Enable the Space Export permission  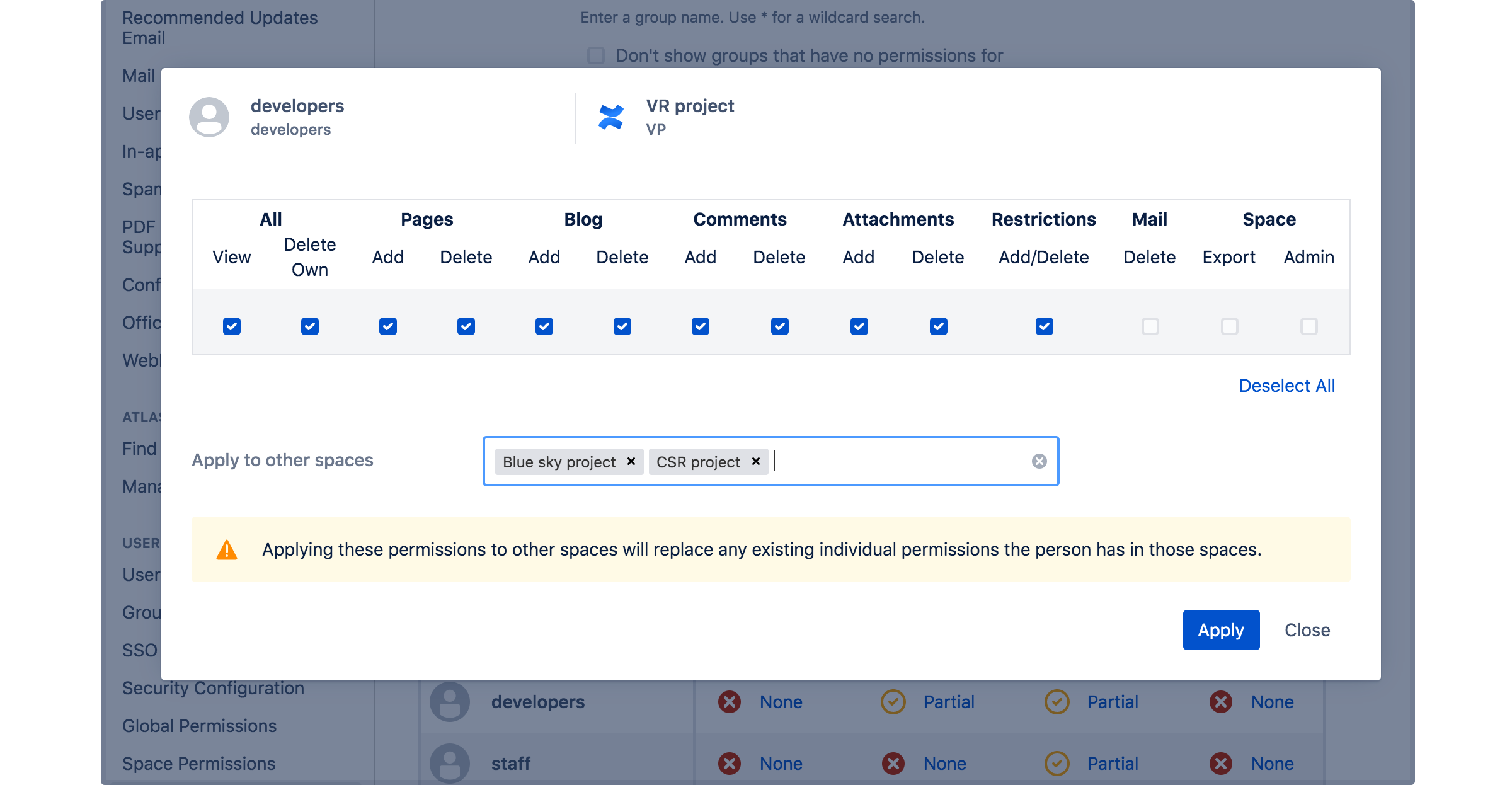click(1230, 326)
